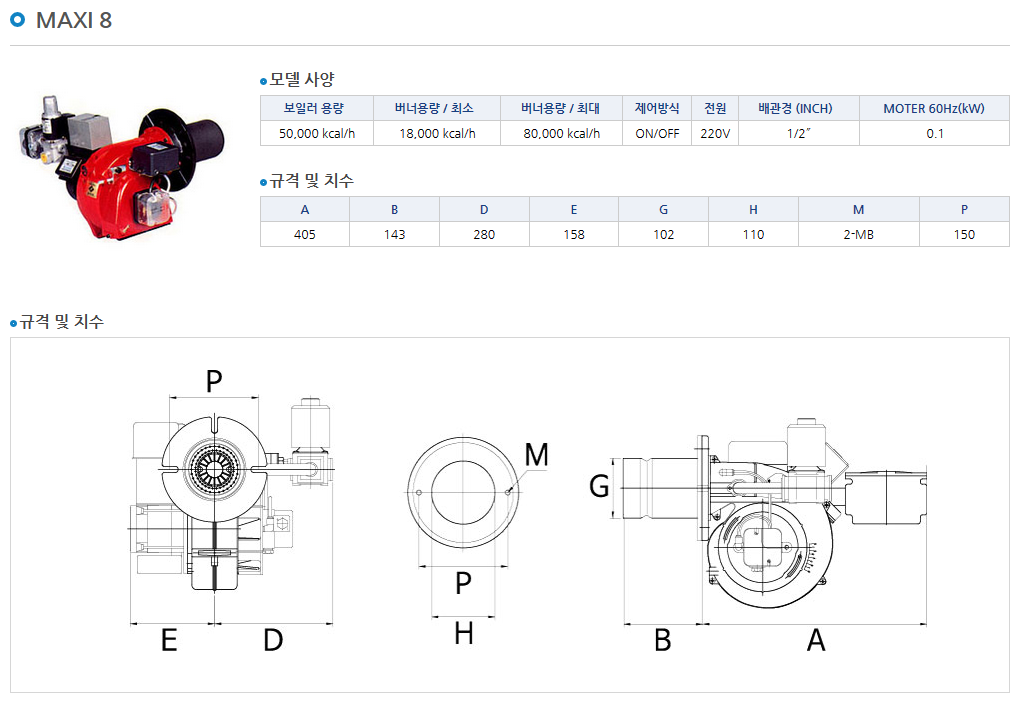The image size is (1025, 709).
Task: Select the H column header in dimension table
Action: [x=753, y=210]
